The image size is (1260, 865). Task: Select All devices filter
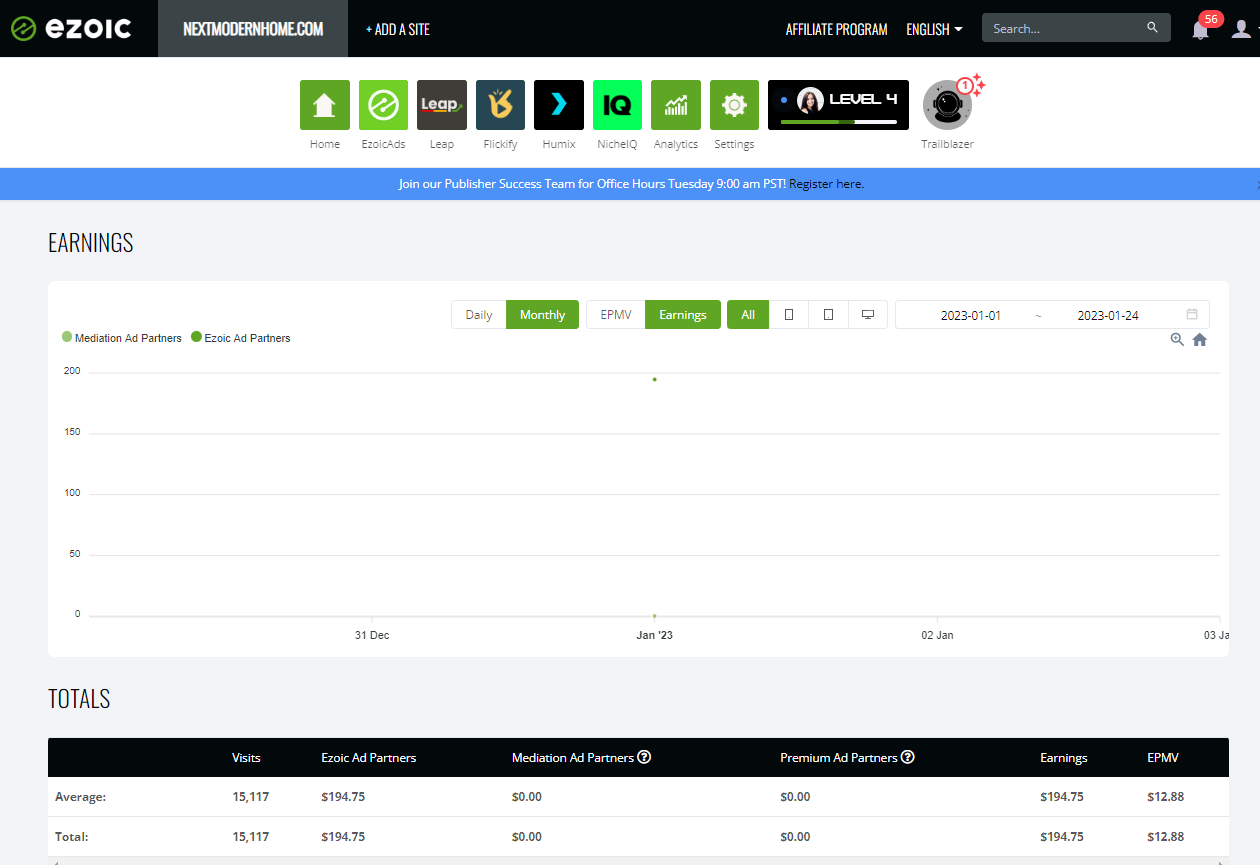[x=748, y=315]
